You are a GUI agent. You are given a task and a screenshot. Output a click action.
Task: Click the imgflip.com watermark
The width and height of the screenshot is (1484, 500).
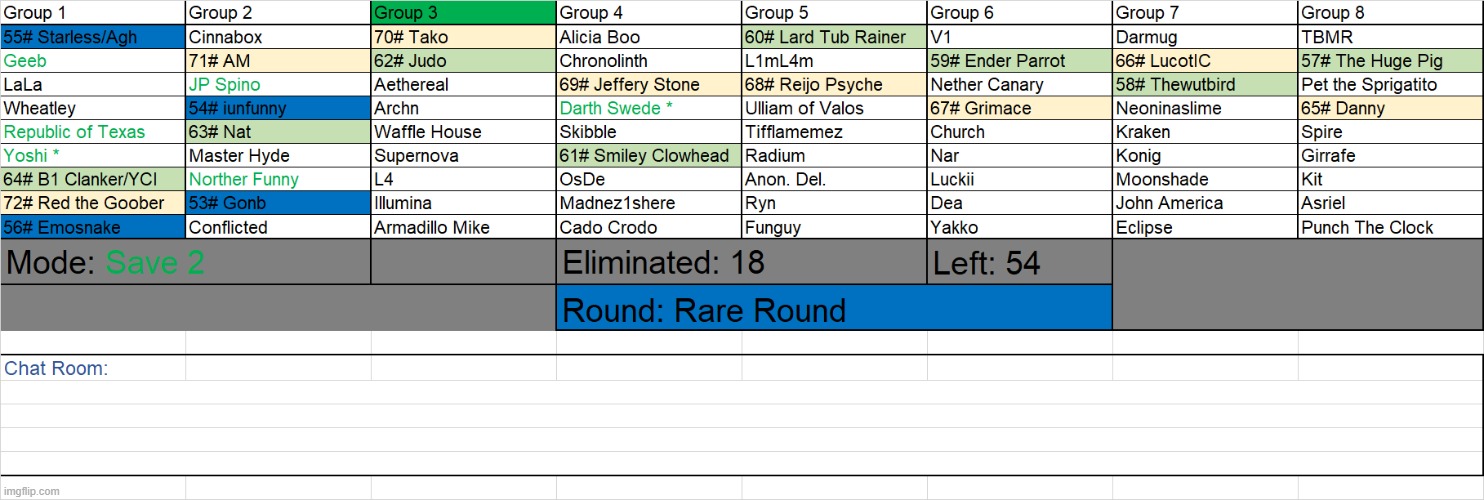pos(32,491)
